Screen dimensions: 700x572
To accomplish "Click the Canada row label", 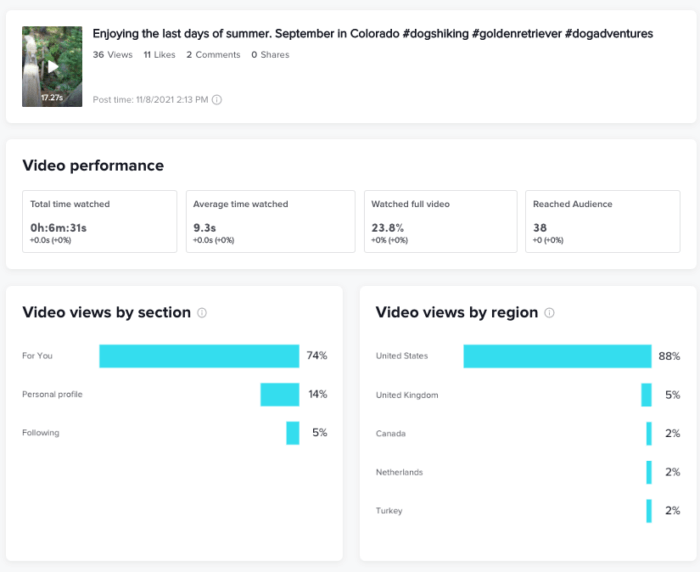I will pyautogui.click(x=391, y=434).
